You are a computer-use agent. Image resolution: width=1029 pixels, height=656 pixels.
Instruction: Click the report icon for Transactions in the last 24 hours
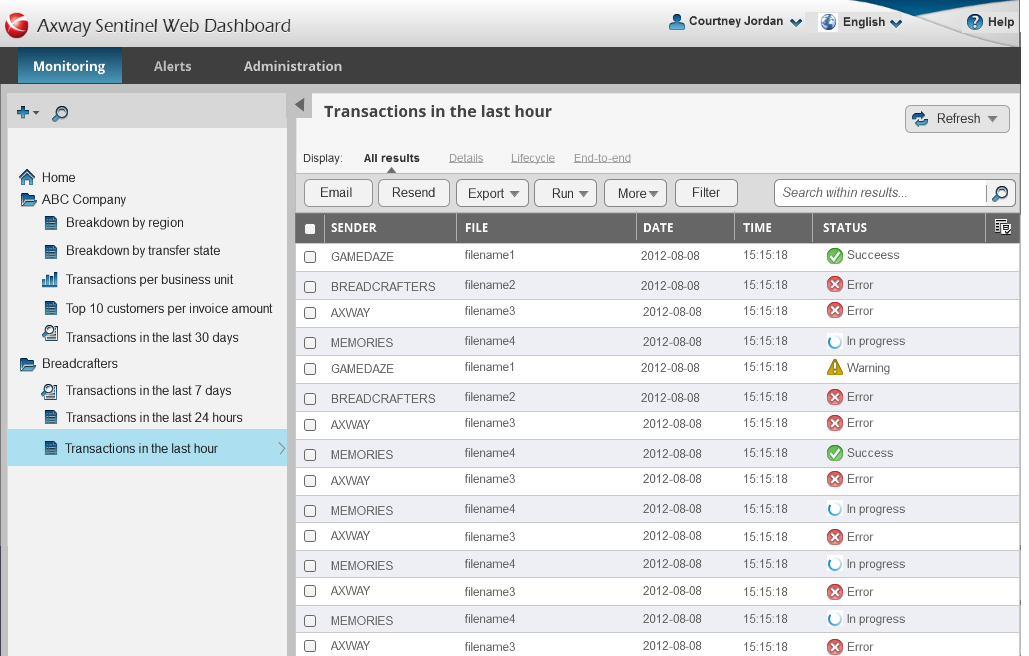point(51,417)
